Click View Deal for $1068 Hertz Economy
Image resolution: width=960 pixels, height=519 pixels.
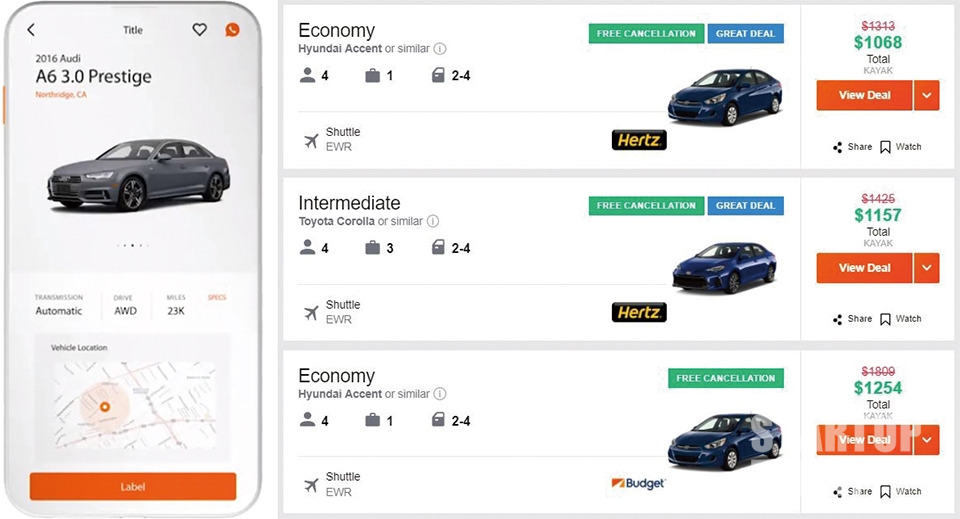(x=864, y=95)
